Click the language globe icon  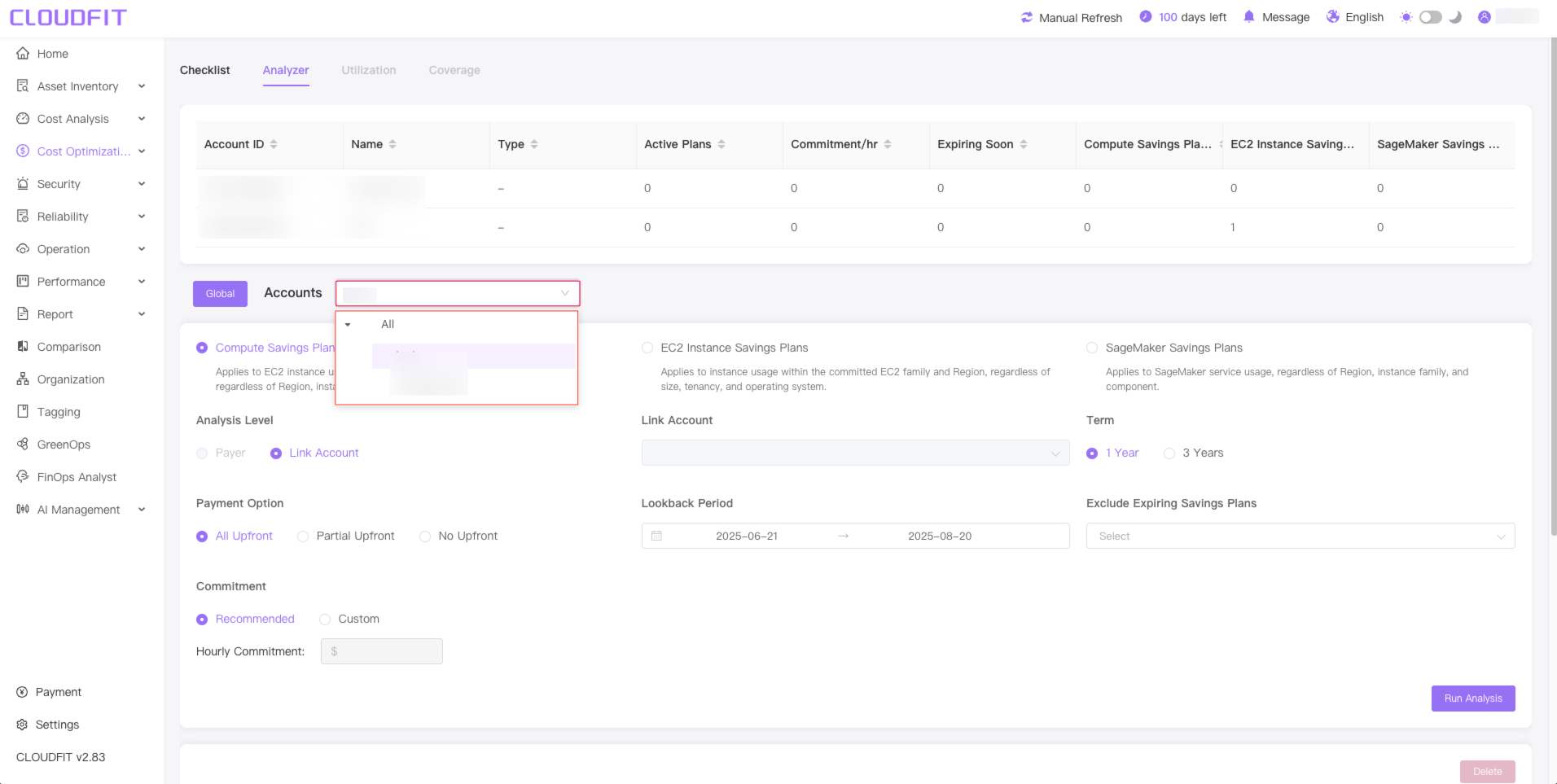click(x=1333, y=17)
